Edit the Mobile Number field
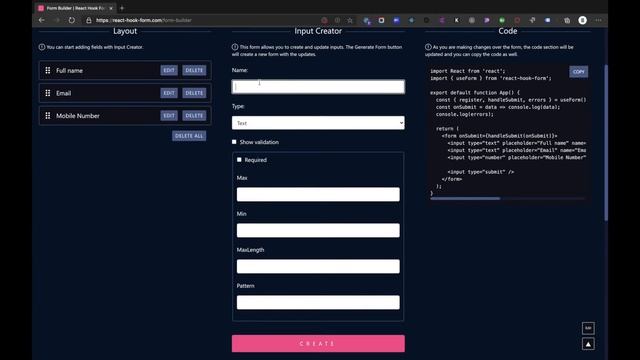 [x=169, y=116]
